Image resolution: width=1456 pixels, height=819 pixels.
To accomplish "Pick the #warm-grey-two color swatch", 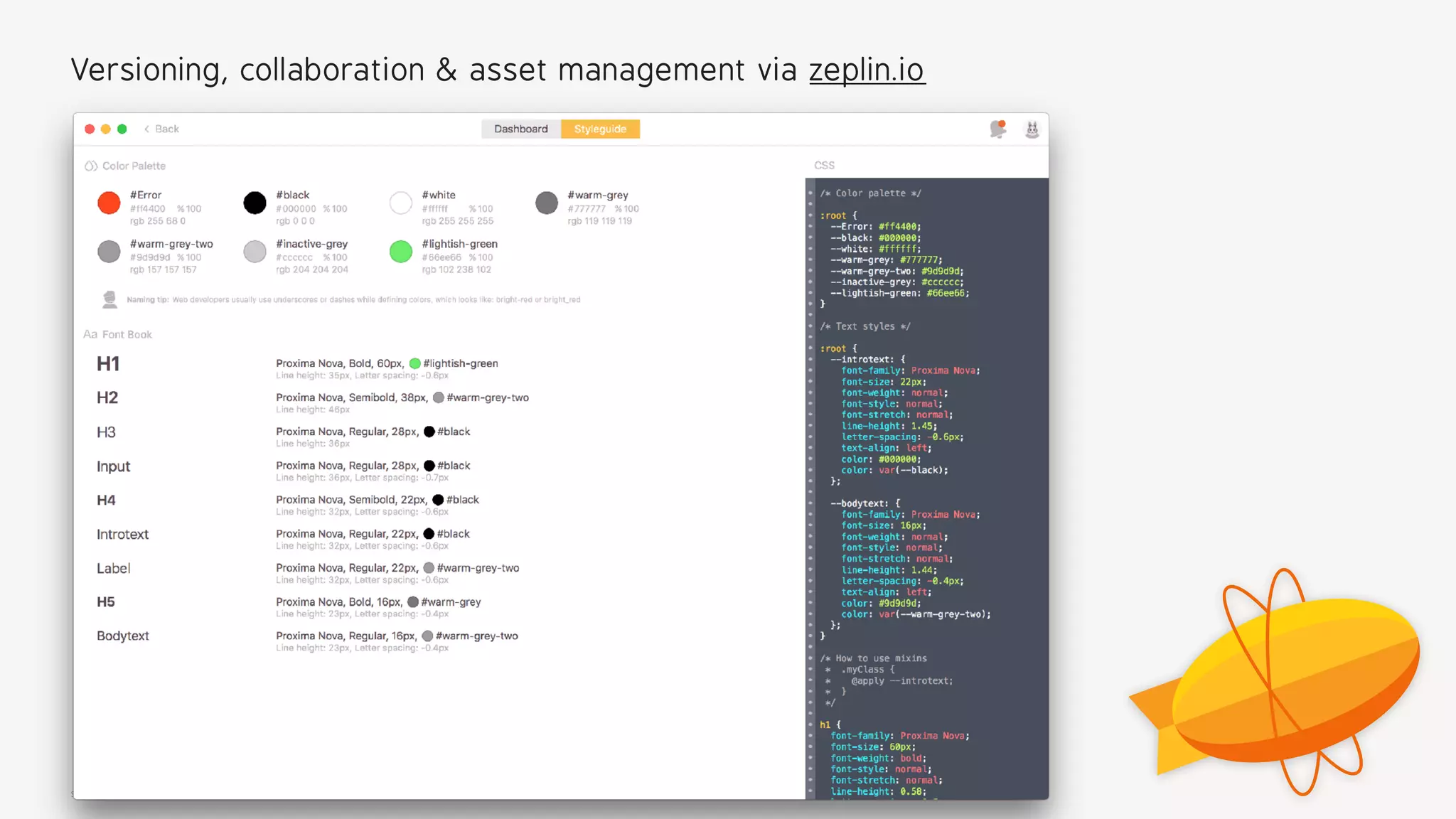I will 109,251.
